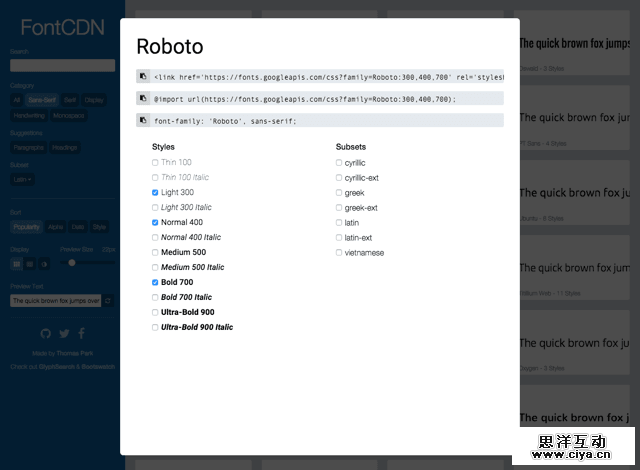Uncheck the Light 300 style
This screenshot has height=470, width=640.
pyautogui.click(x=155, y=193)
